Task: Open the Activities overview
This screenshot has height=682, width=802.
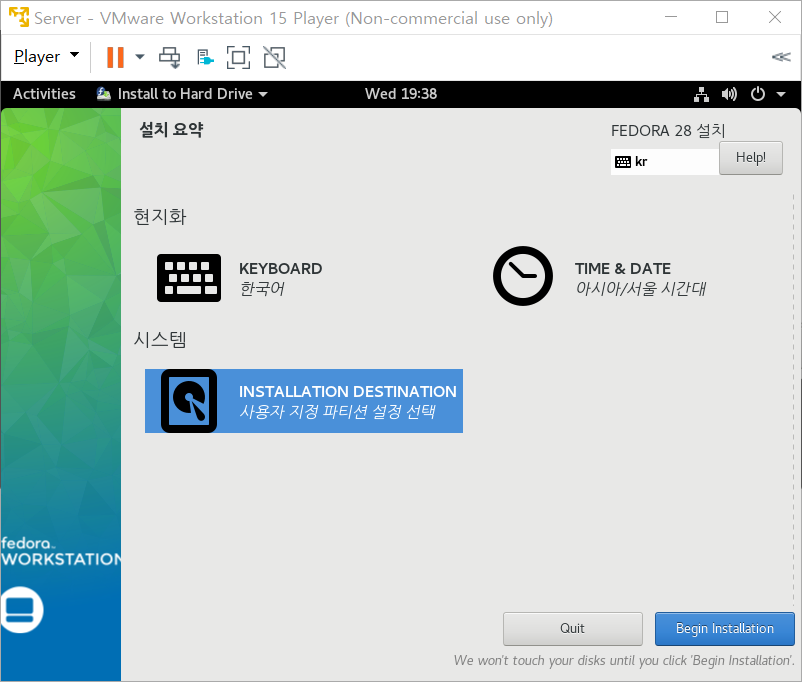Action: (44, 94)
